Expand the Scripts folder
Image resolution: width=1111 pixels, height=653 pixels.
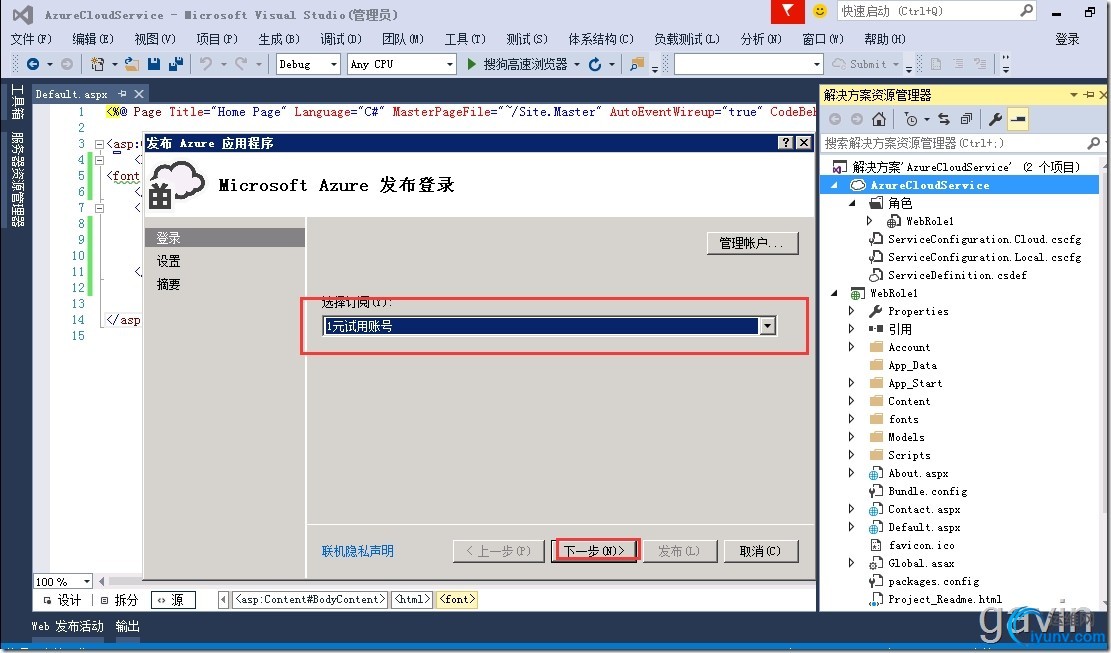point(852,455)
